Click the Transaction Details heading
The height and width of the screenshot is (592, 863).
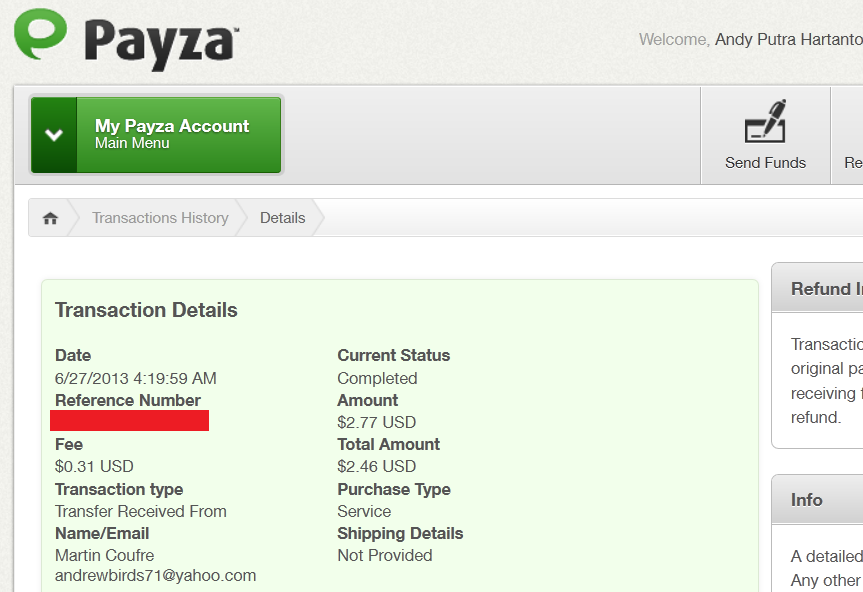coord(146,310)
